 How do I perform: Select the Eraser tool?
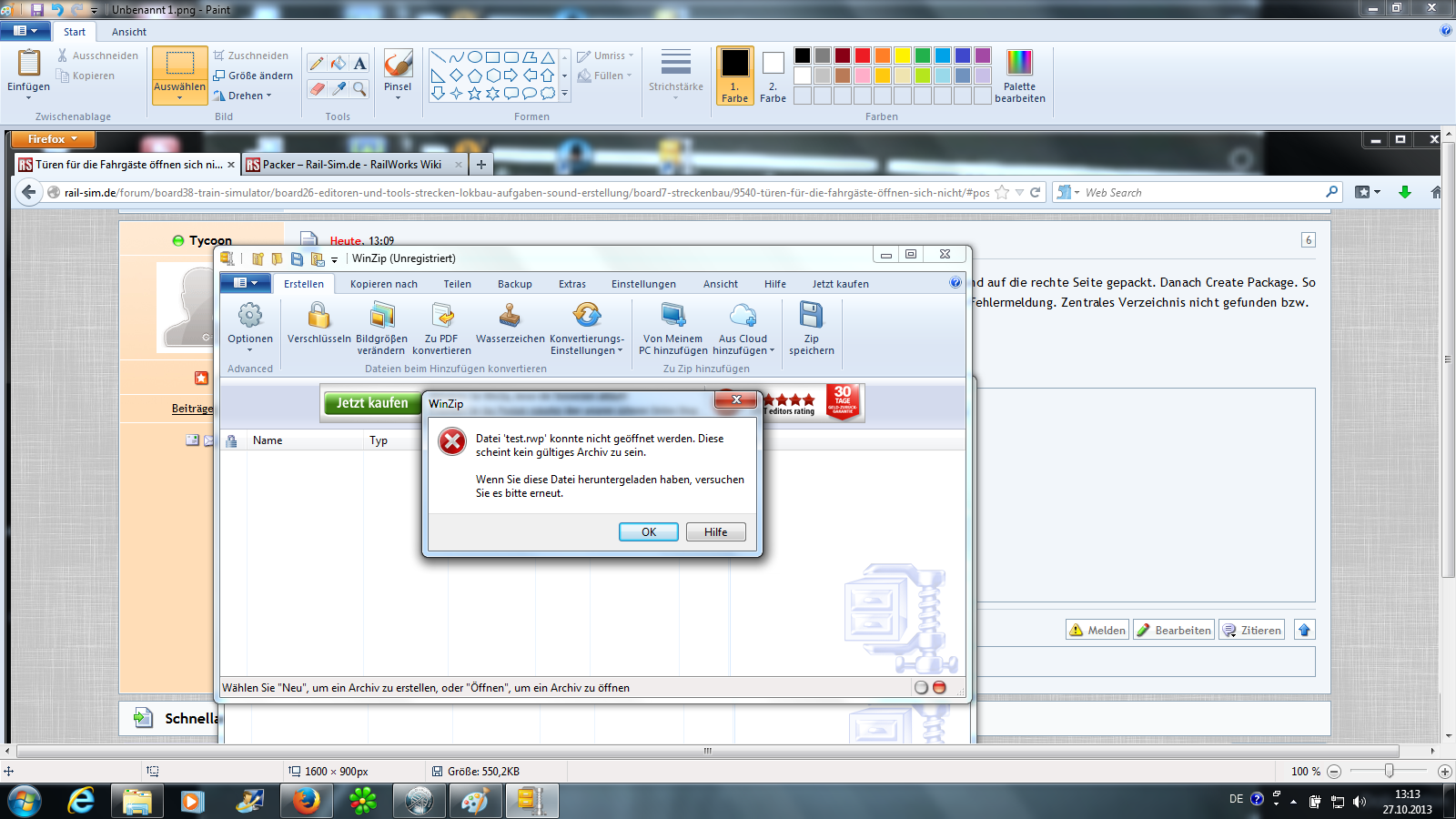click(x=317, y=88)
